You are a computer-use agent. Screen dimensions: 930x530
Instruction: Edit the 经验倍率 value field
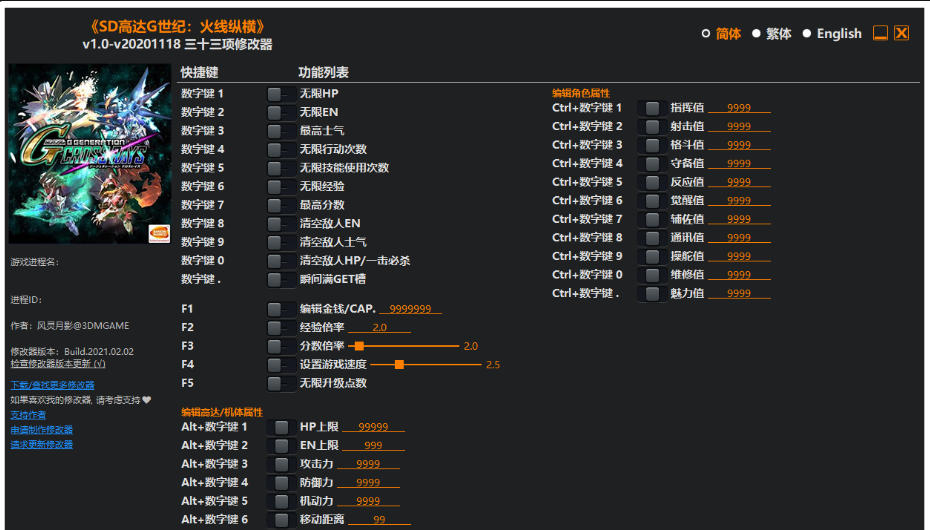point(380,327)
